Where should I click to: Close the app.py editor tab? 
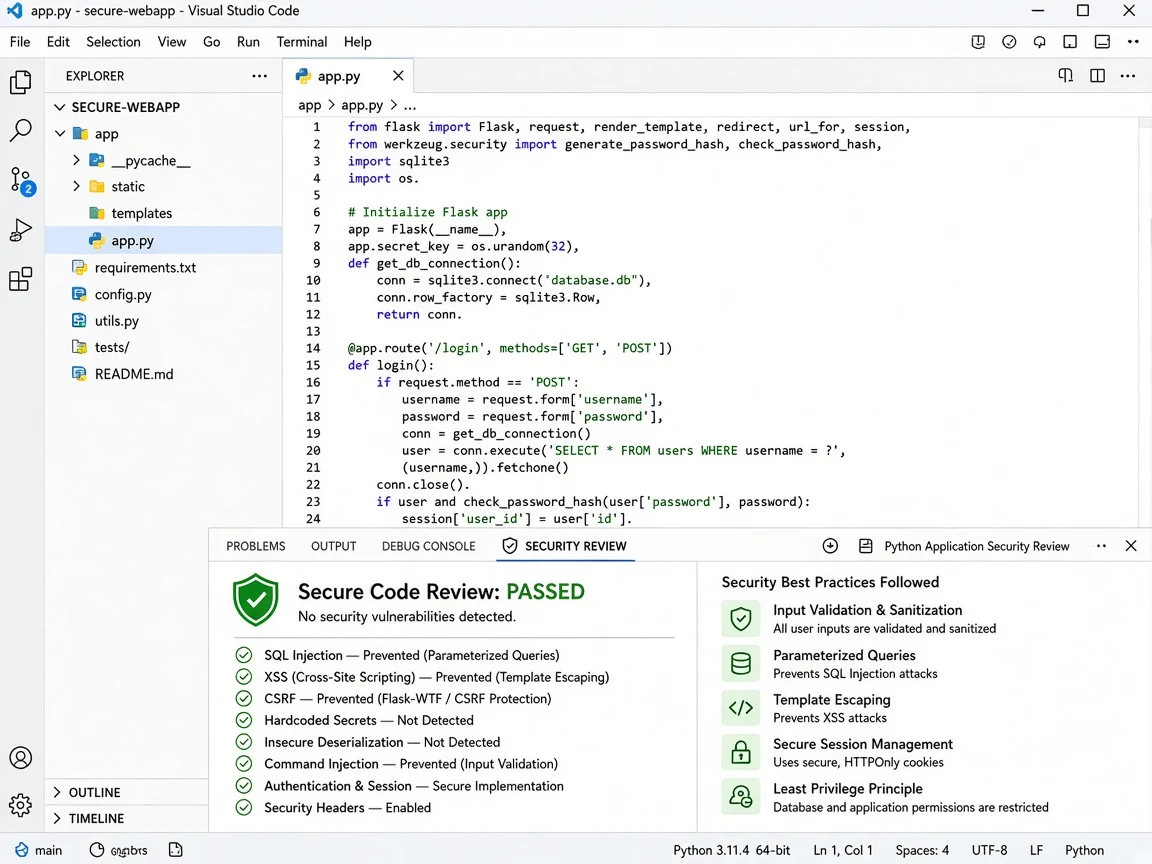(398, 76)
